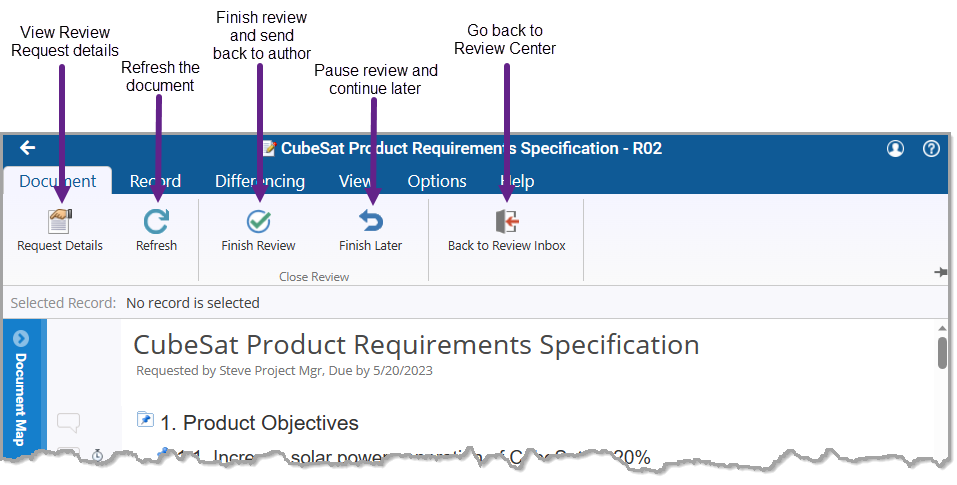Click the Document Map chevron arrow
Screen dimensions: 957x485
click(x=21, y=339)
